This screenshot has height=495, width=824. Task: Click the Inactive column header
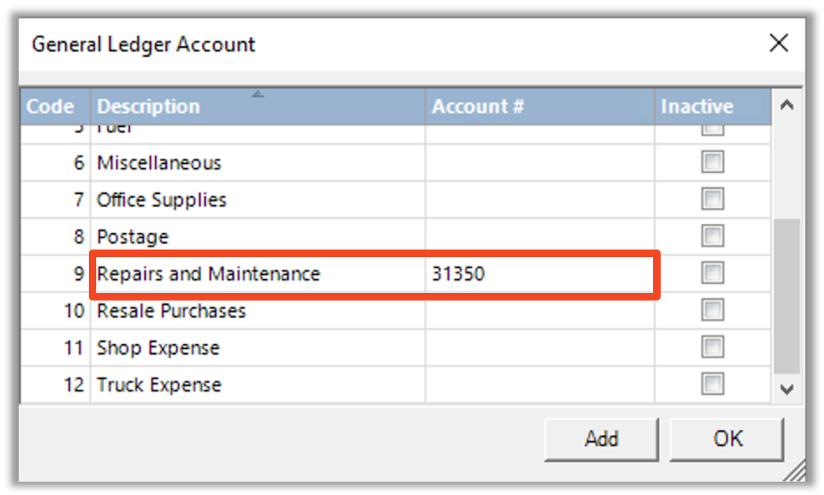tap(713, 107)
